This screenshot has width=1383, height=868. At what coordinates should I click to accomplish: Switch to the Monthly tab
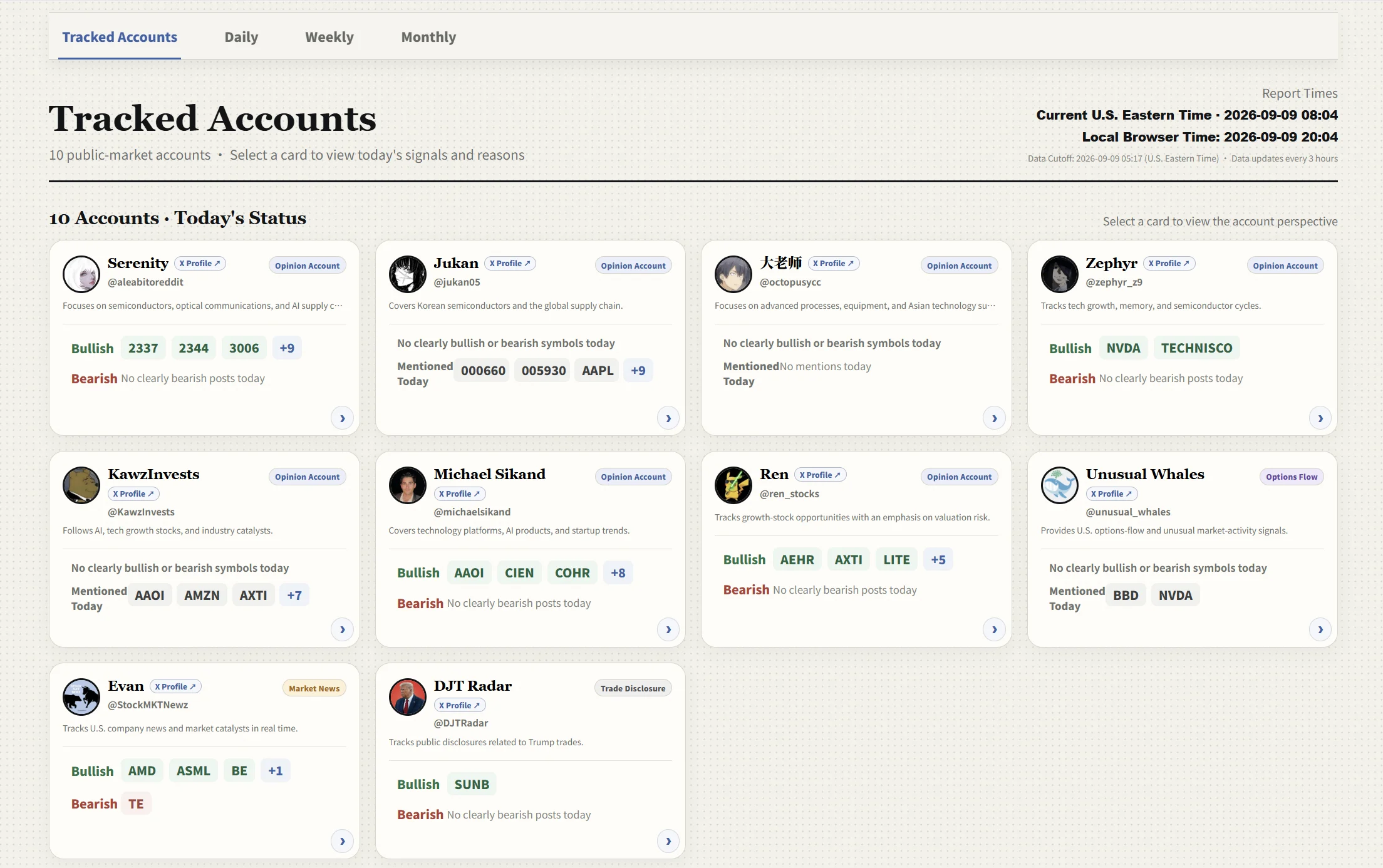point(428,37)
